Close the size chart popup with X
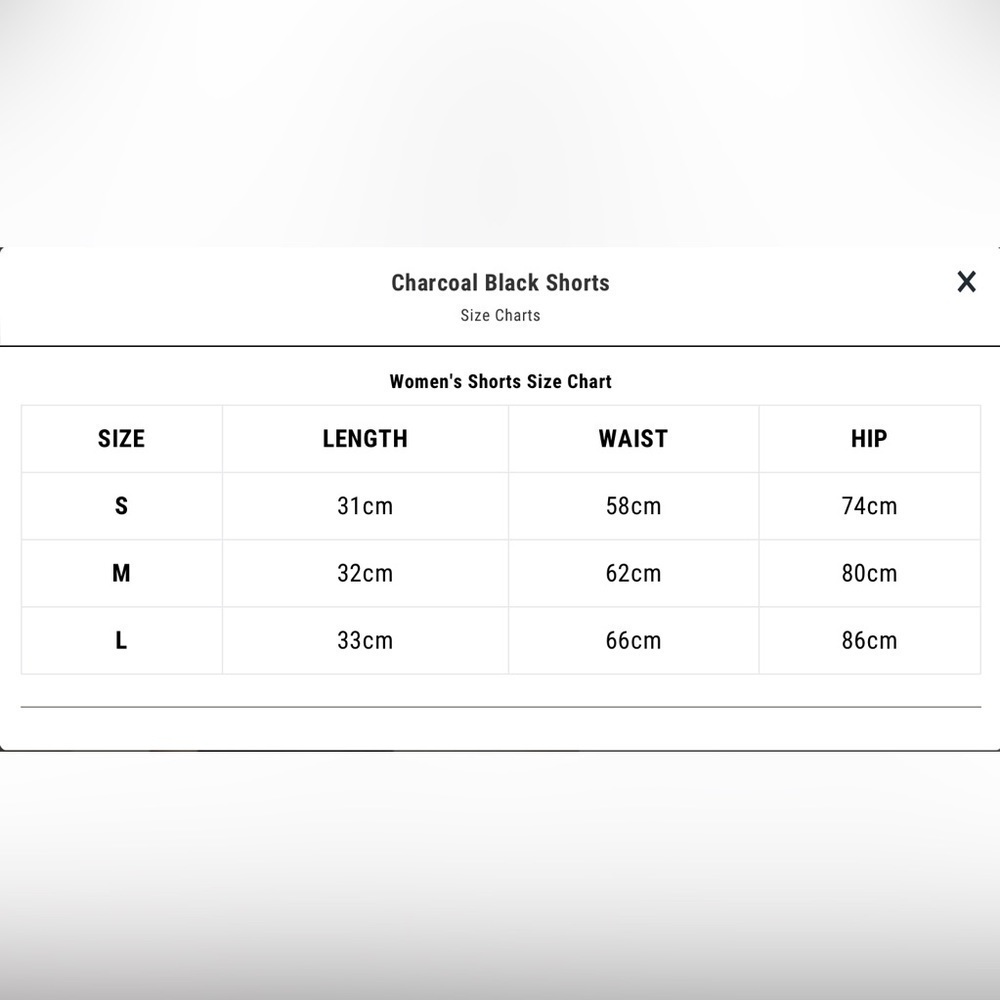This screenshot has width=1000, height=1000. point(966,281)
